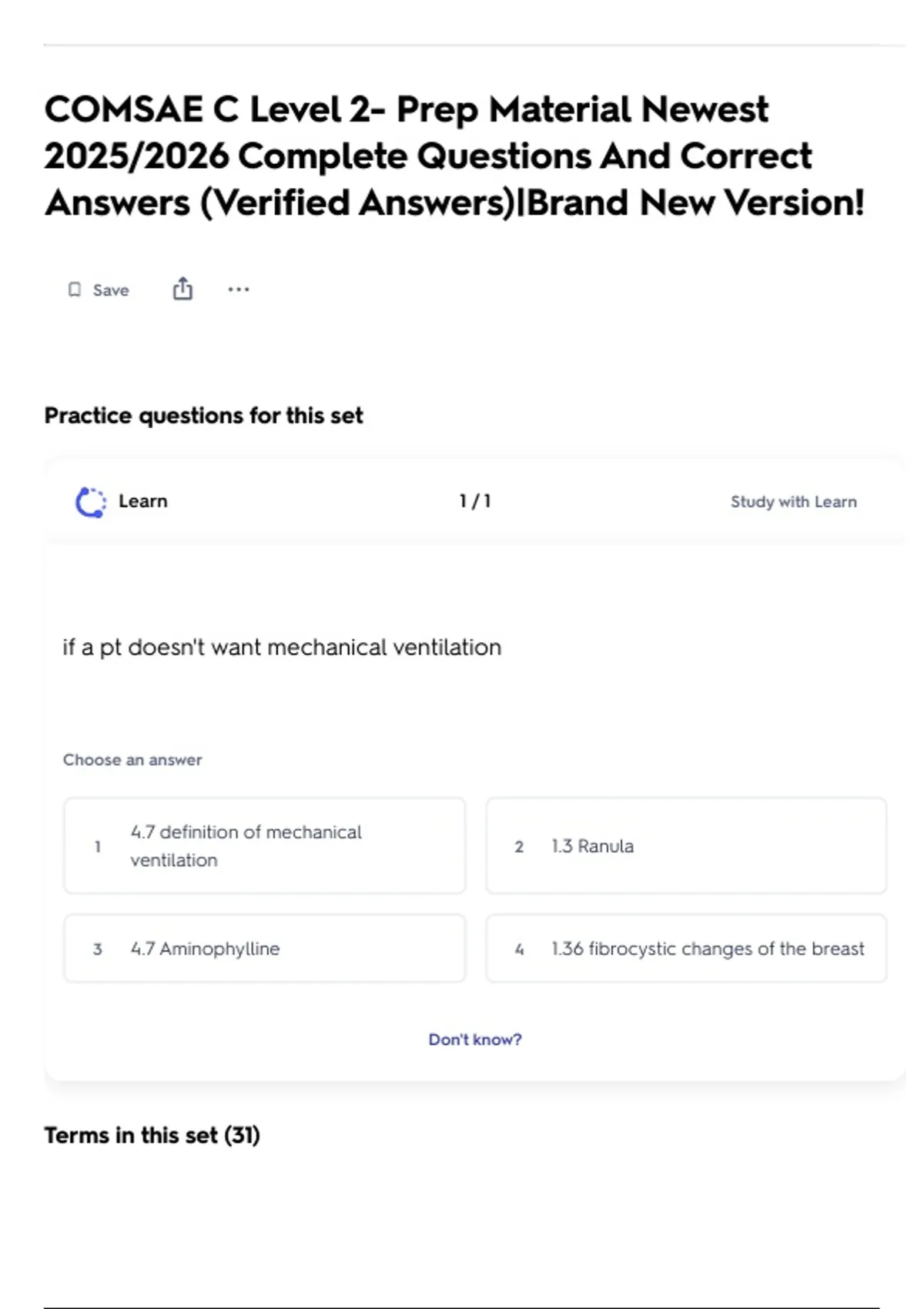
Task: Open the Study with Learn link
Action: 793,502
